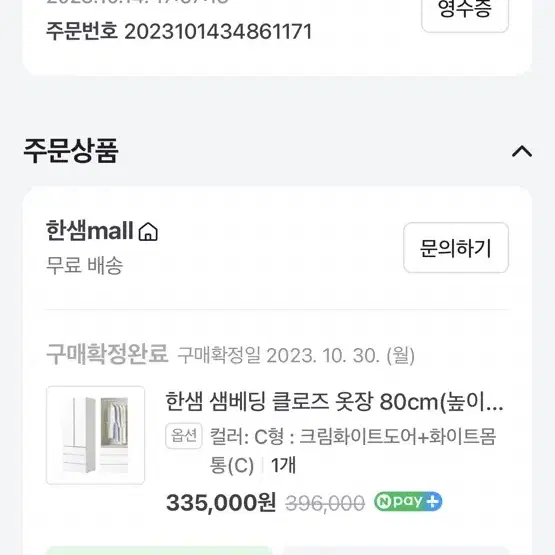Click the crossed-out 396,000 original price
This screenshot has height=555, width=555.
point(325,503)
